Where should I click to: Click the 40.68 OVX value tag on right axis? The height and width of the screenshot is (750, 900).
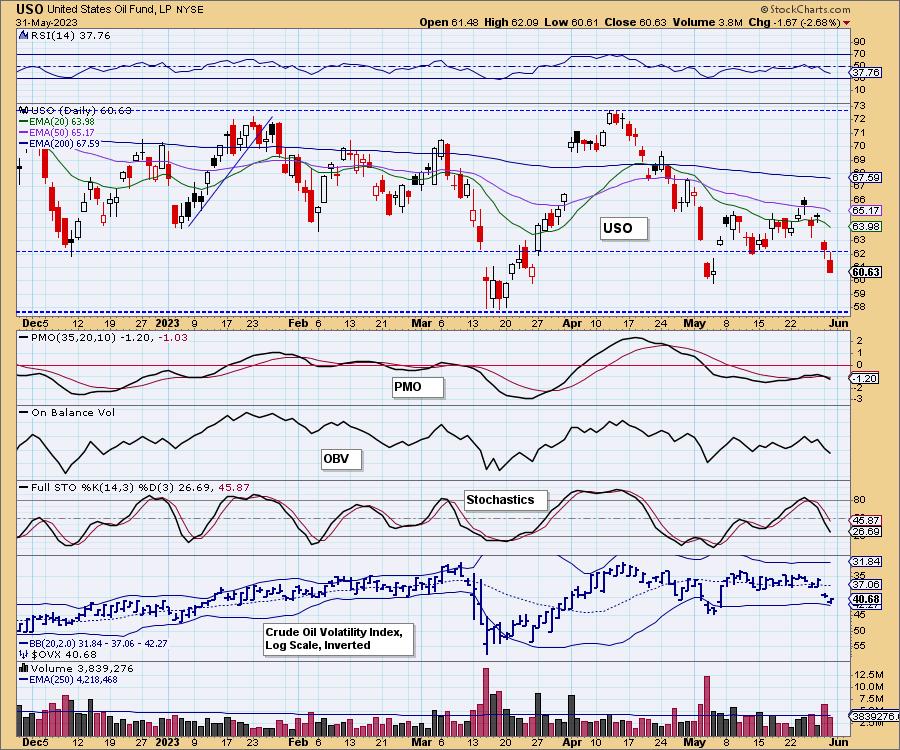[865, 599]
